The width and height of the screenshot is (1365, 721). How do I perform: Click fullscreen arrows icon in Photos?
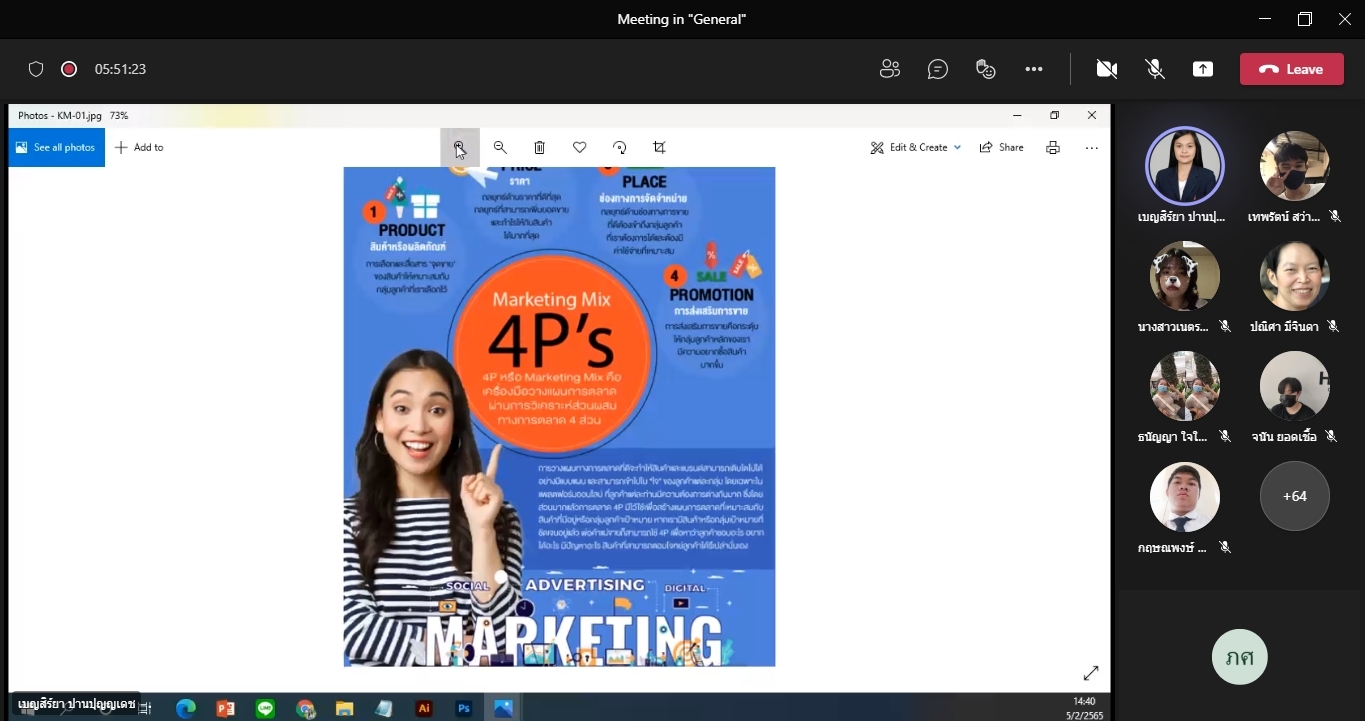coord(1091,673)
